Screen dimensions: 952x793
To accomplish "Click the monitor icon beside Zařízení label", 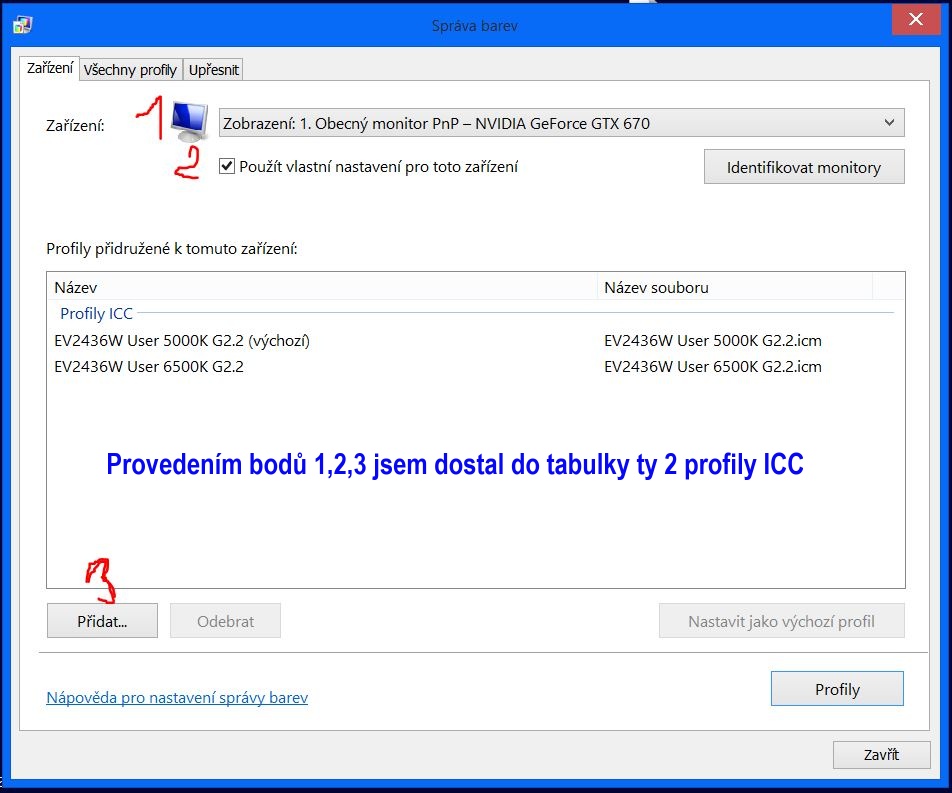I will point(188,122).
